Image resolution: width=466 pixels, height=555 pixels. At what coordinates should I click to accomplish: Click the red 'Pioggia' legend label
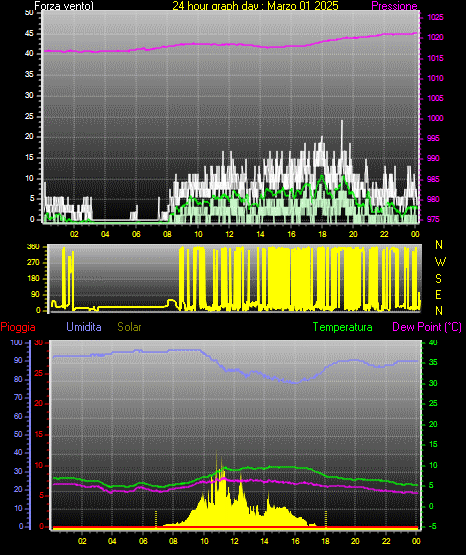18,327
